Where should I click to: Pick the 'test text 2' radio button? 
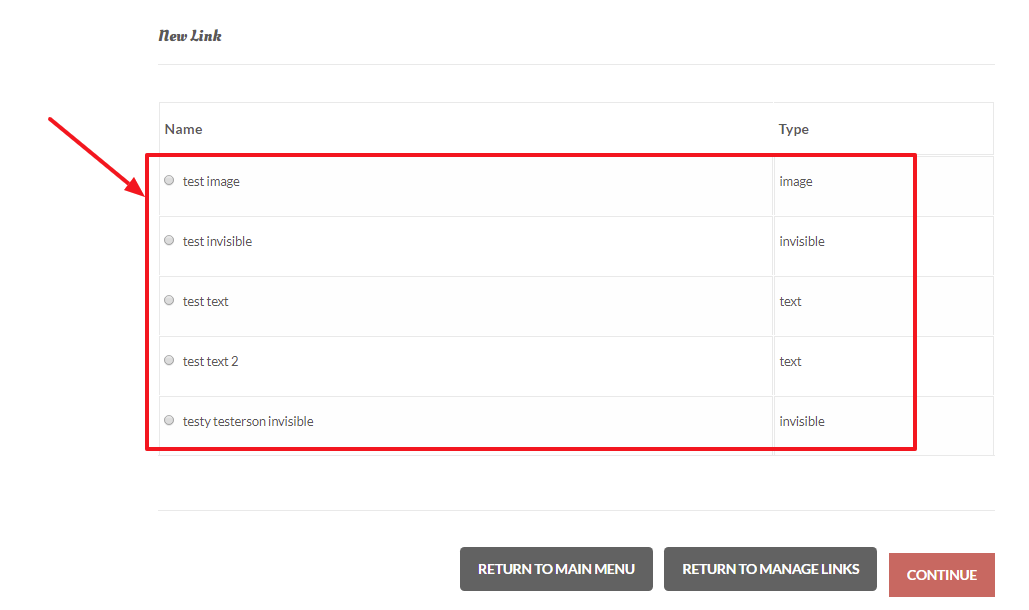pos(169,361)
